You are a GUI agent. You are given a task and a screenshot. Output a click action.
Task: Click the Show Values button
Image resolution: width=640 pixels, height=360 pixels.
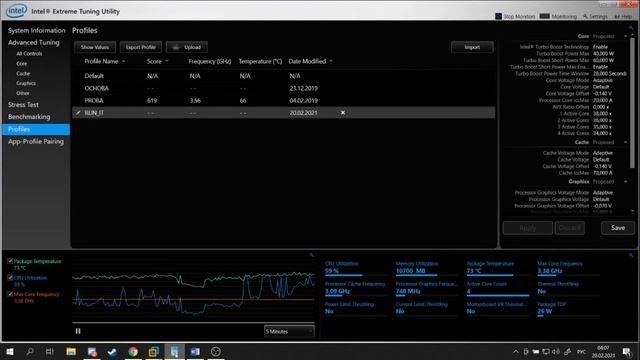pos(95,47)
